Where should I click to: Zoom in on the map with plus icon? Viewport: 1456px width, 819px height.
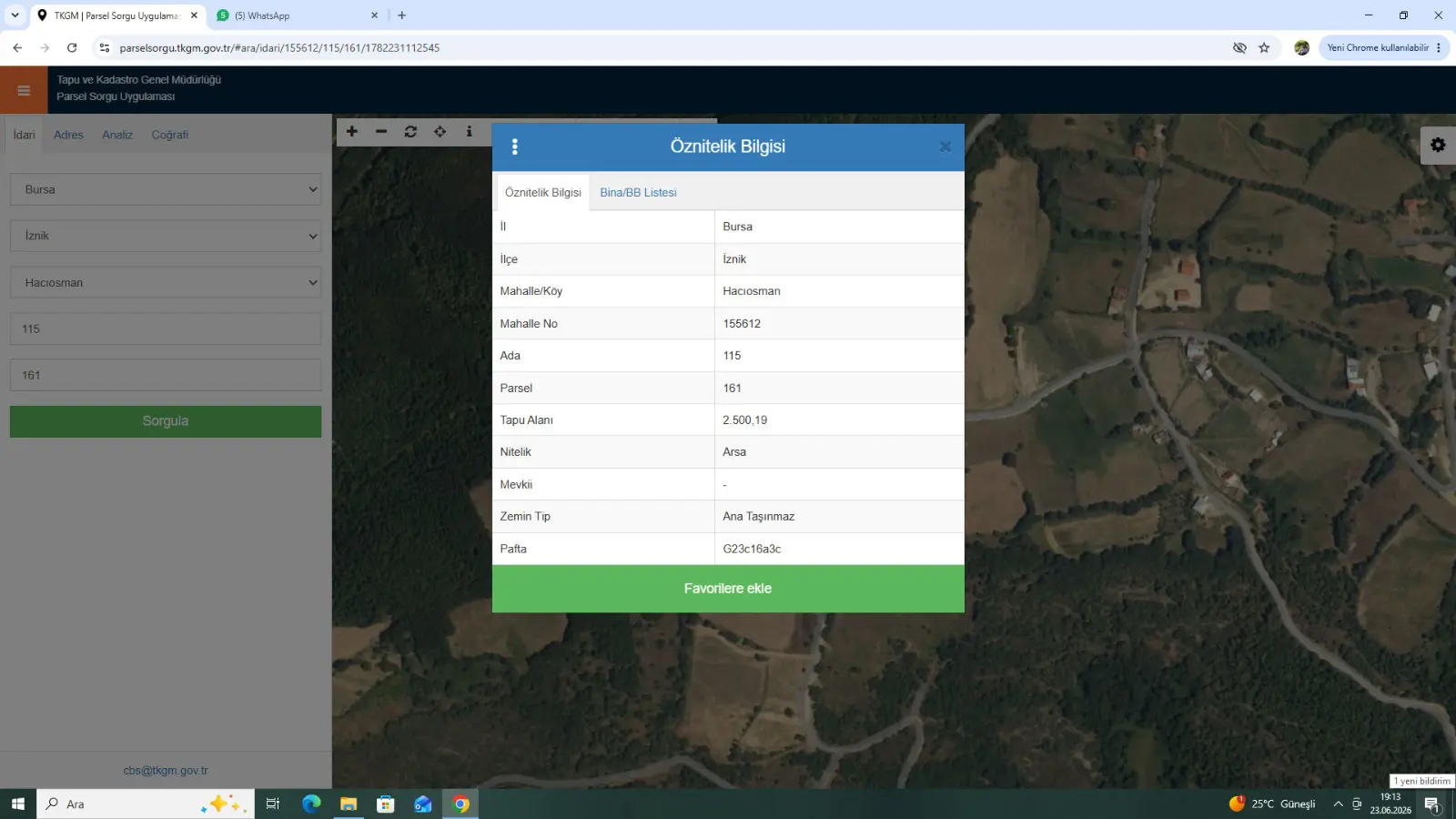click(352, 131)
